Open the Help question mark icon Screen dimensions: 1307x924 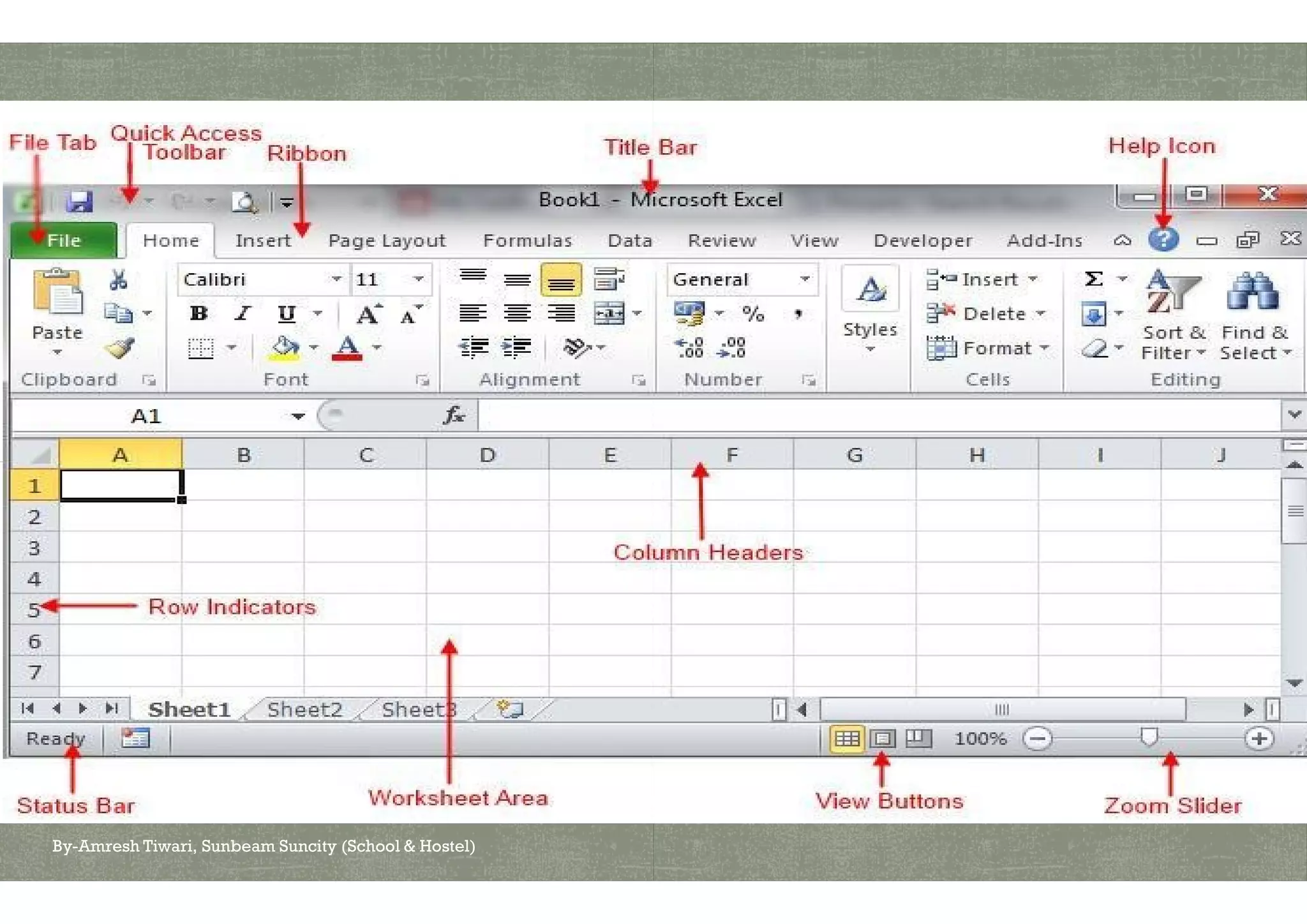pos(1163,240)
